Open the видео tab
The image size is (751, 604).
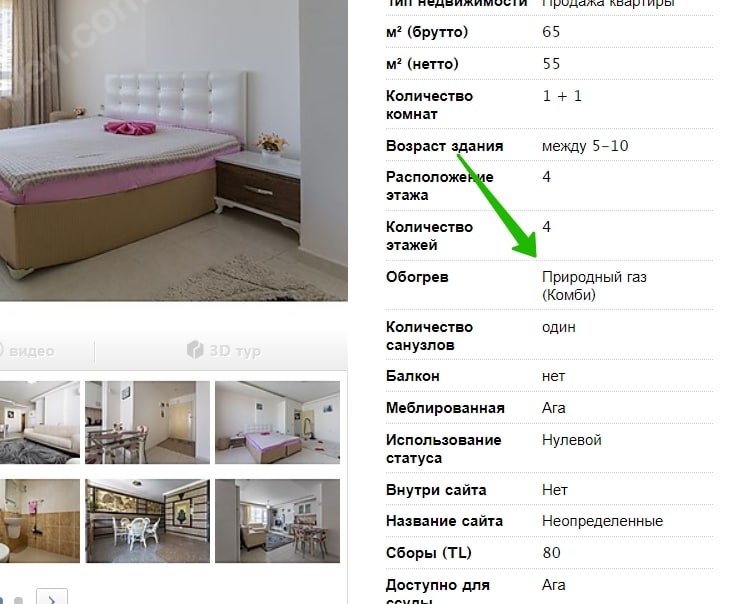31,351
